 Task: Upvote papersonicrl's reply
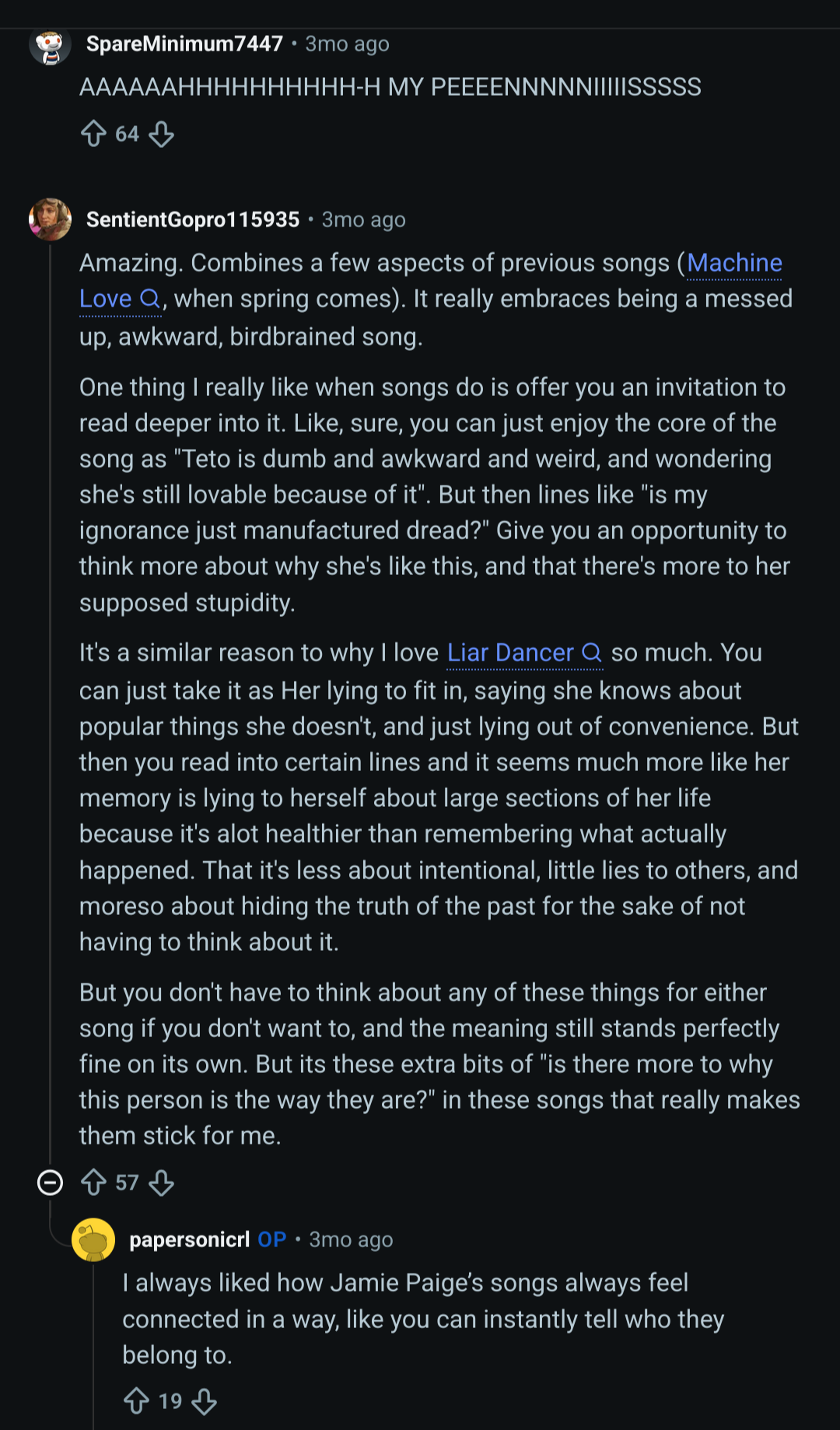click(x=136, y=1401)
